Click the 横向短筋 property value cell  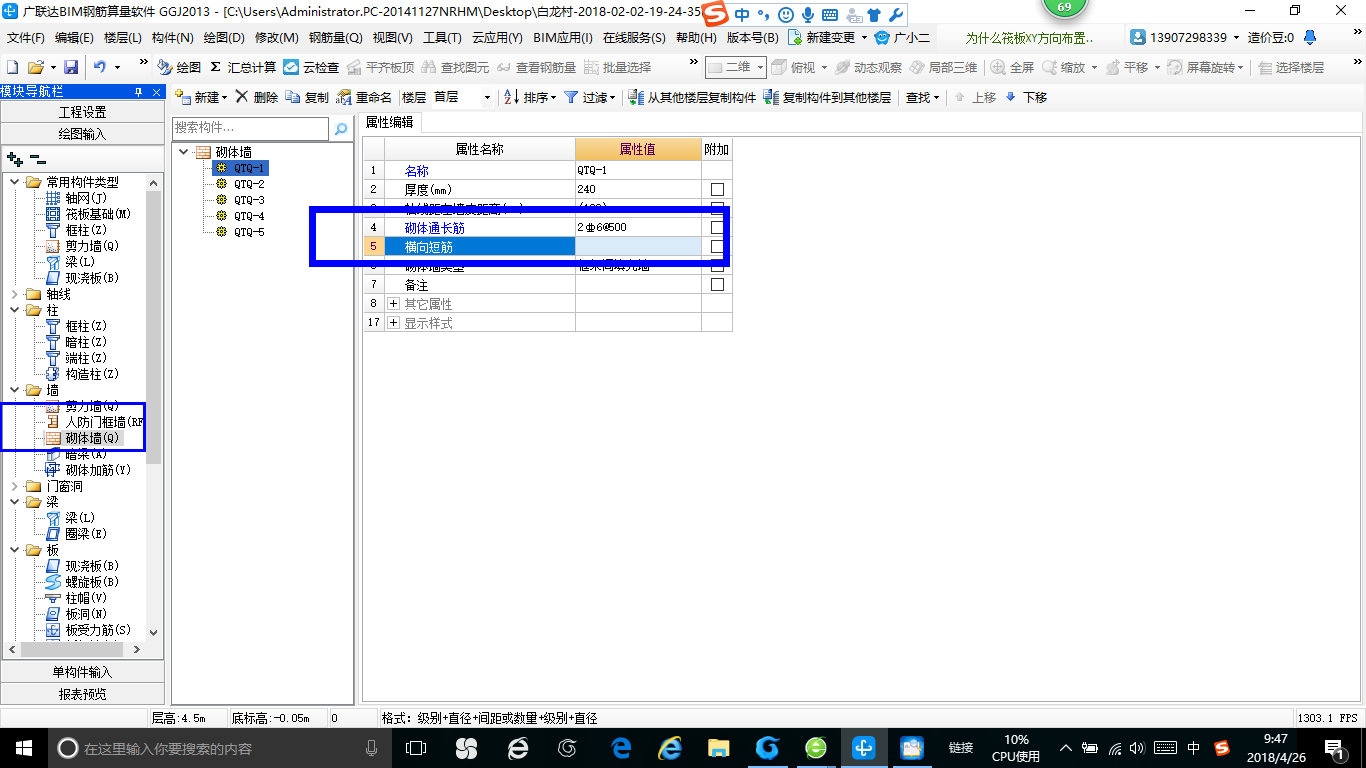click(x=638, y=246)
